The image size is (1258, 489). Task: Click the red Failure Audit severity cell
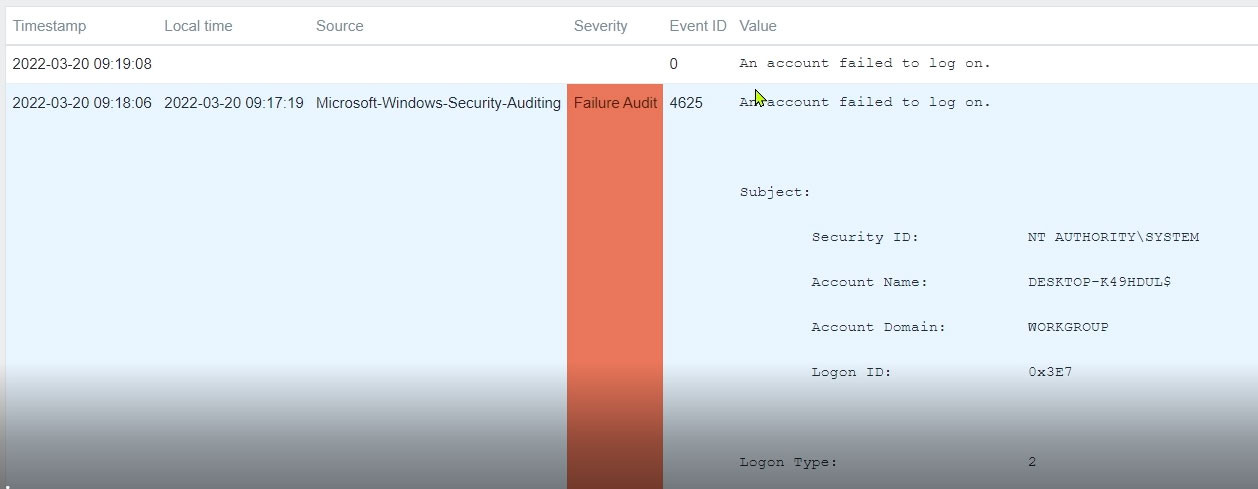click(x=615, y=103)
